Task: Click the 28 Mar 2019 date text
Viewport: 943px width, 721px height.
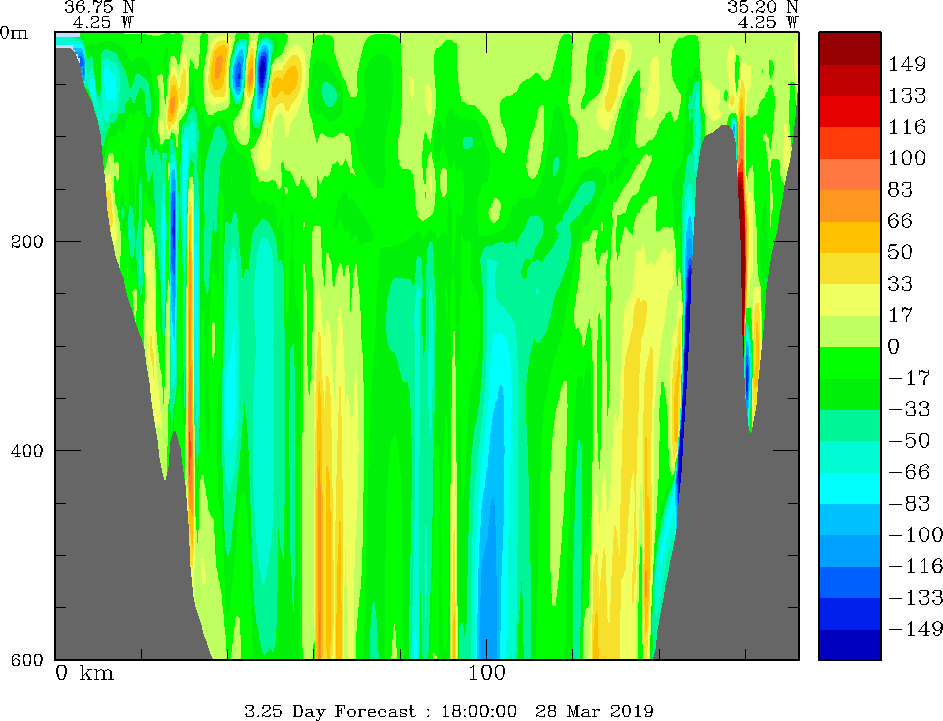Action: [594, 711]
